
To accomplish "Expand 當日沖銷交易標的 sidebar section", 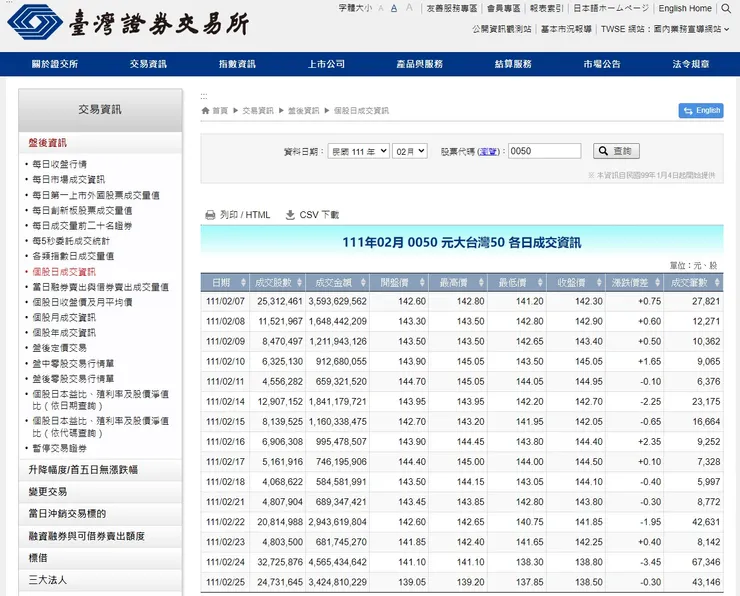I will point(100,514).
